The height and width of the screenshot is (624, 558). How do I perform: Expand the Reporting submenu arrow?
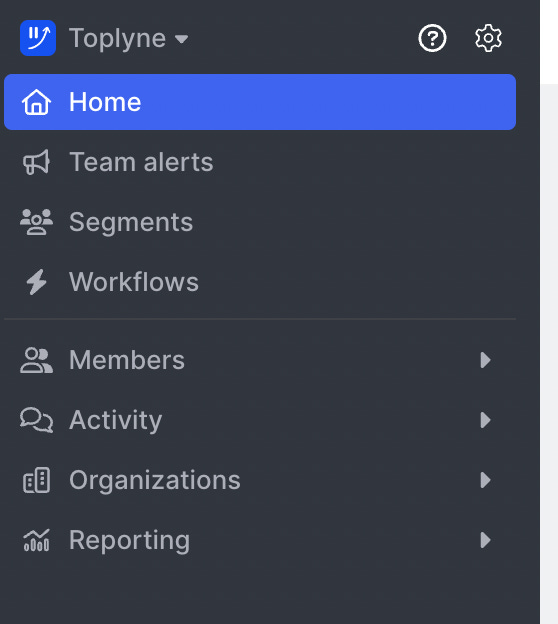coord(485,540)
